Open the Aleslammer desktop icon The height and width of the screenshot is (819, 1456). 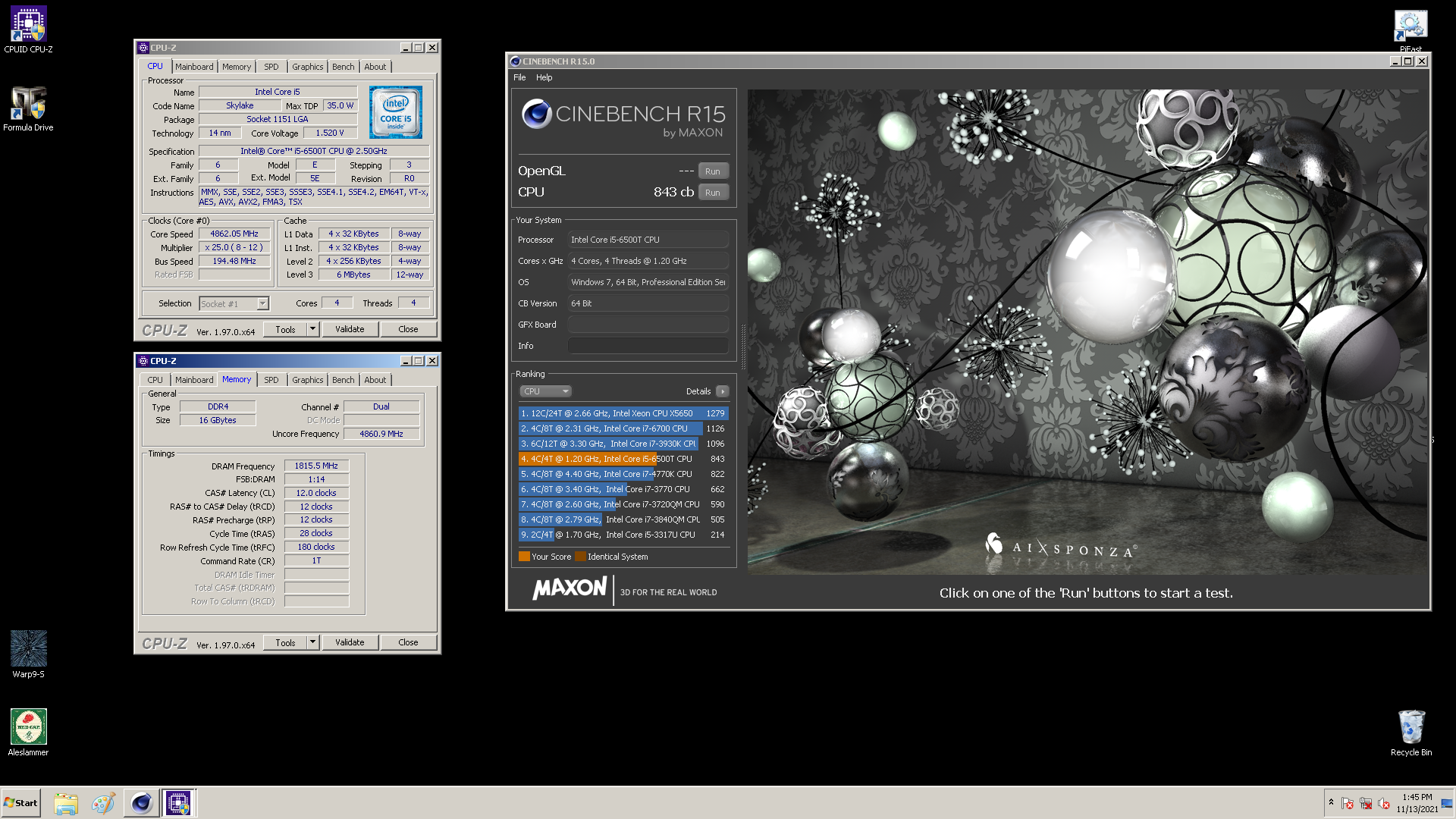tap(28, 732)
